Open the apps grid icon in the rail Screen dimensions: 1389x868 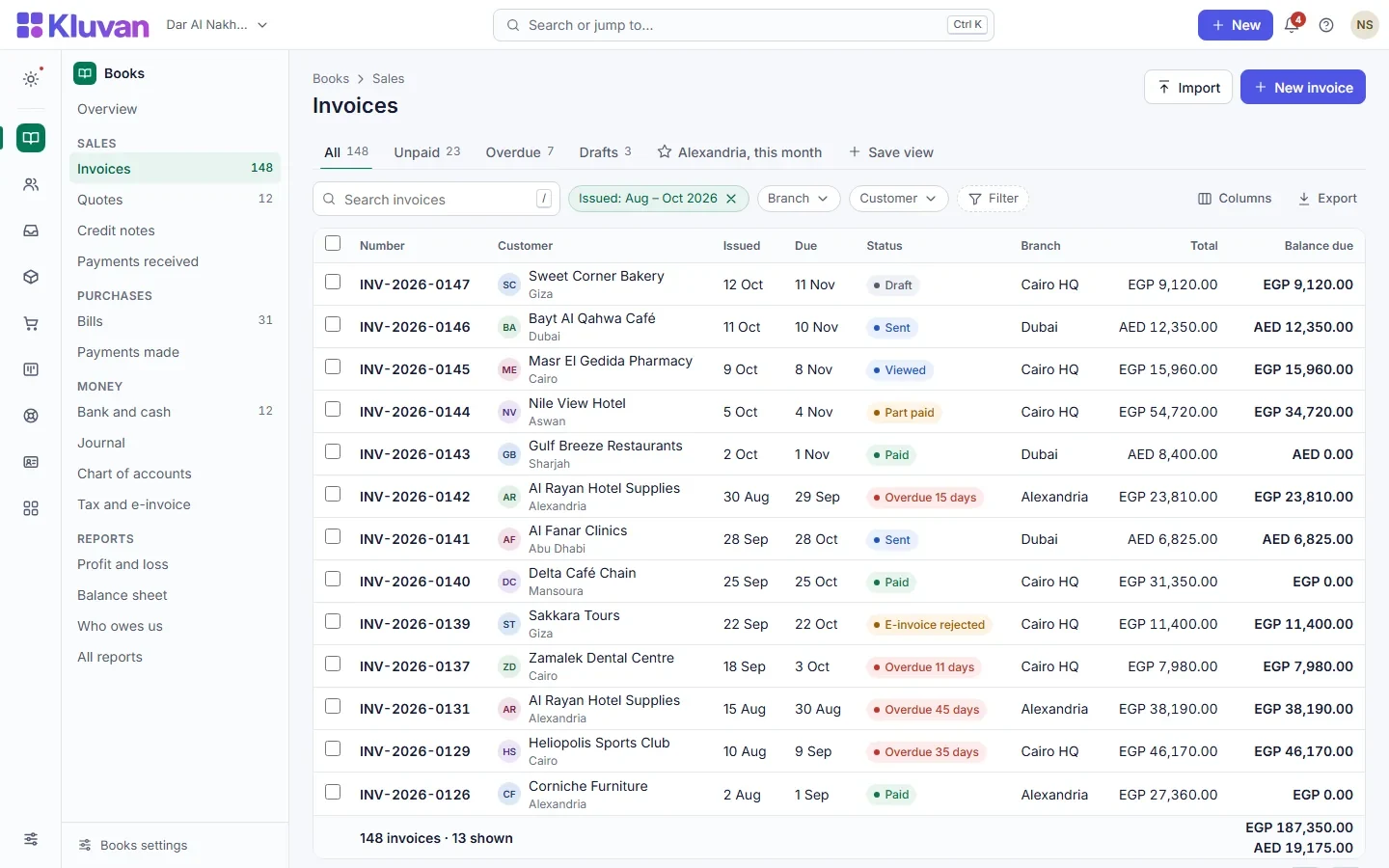pos(31,508)
